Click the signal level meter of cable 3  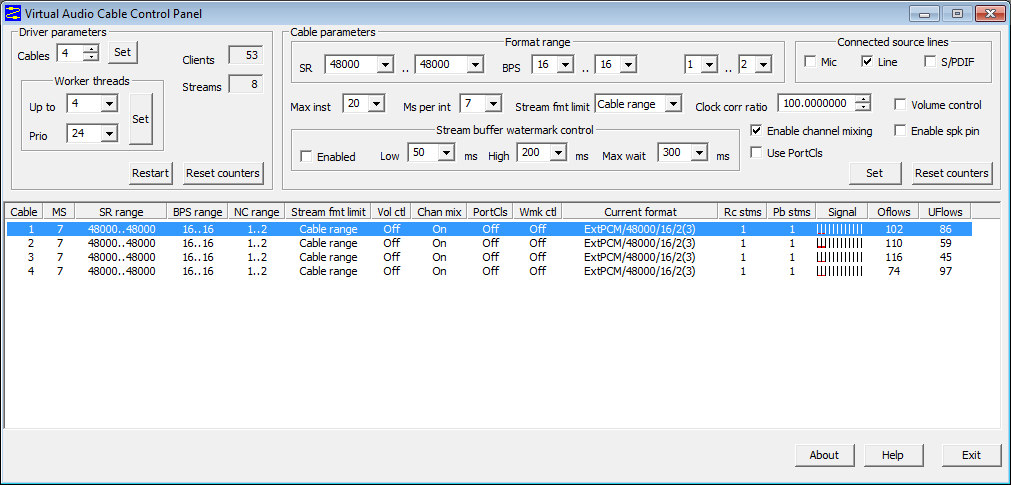pos(839,257)
